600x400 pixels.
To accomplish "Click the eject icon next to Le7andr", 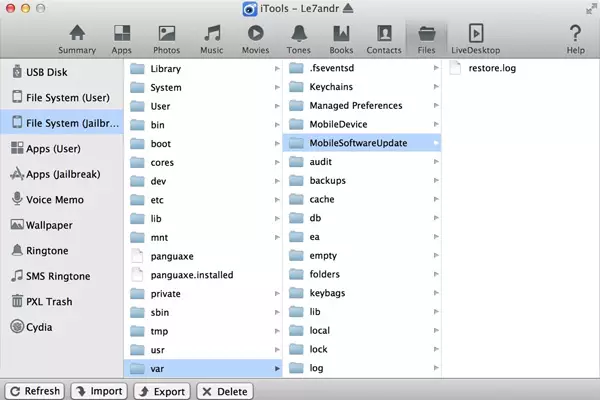I will pyautogui.click(x=348, y=8).
